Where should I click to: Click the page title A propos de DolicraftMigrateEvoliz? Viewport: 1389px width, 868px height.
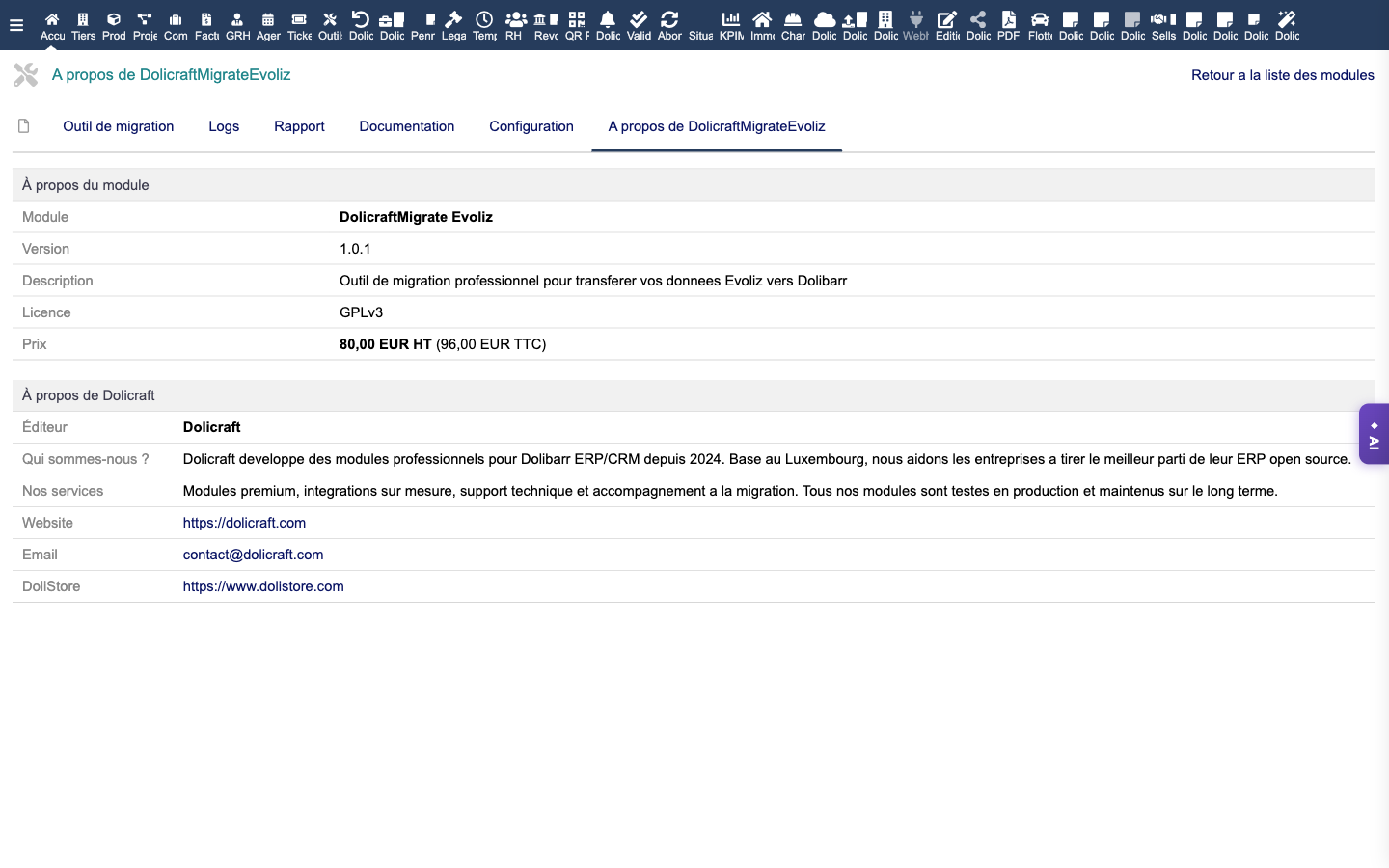pos(171,74)
